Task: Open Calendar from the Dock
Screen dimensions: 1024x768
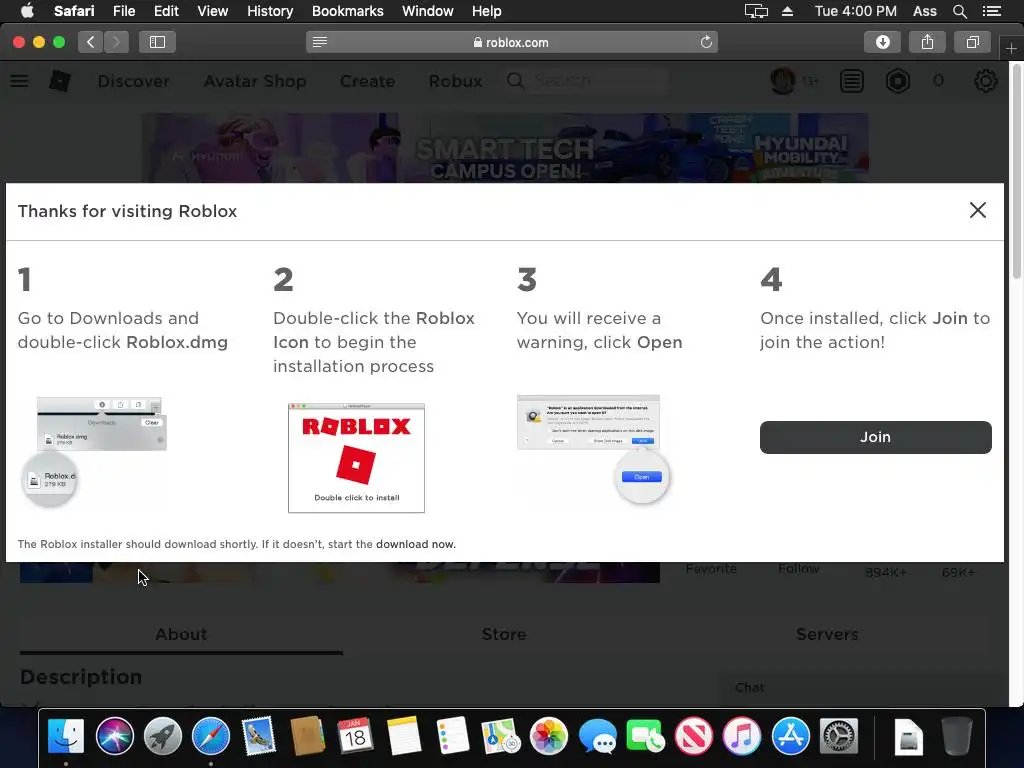Action: 355,736
